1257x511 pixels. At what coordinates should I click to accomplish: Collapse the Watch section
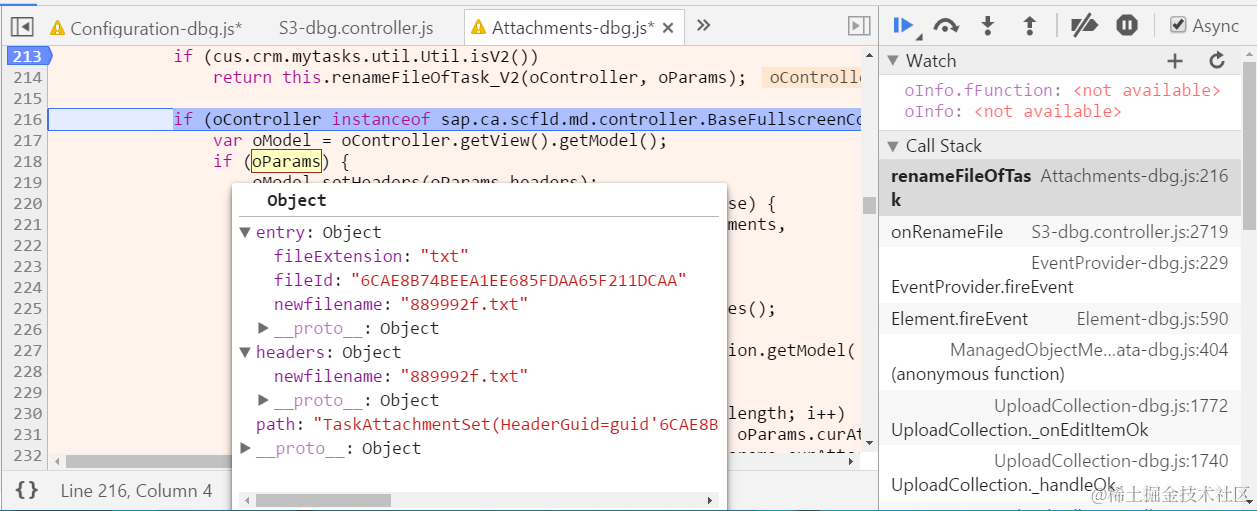(893, 61)
